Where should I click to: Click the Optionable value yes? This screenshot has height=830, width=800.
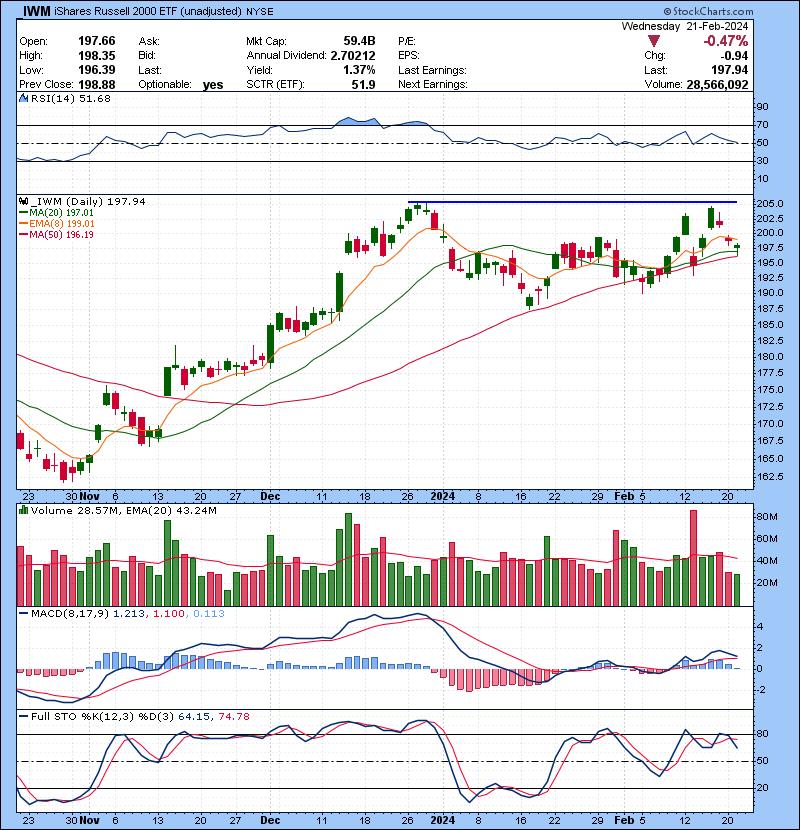click(x=213, y=85)
